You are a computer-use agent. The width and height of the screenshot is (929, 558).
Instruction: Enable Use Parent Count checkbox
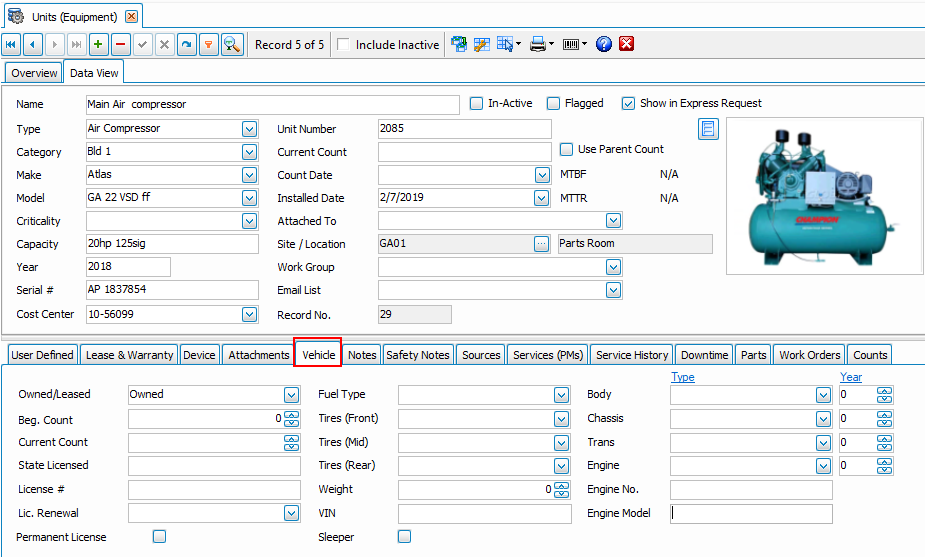(x=566, y=149)
